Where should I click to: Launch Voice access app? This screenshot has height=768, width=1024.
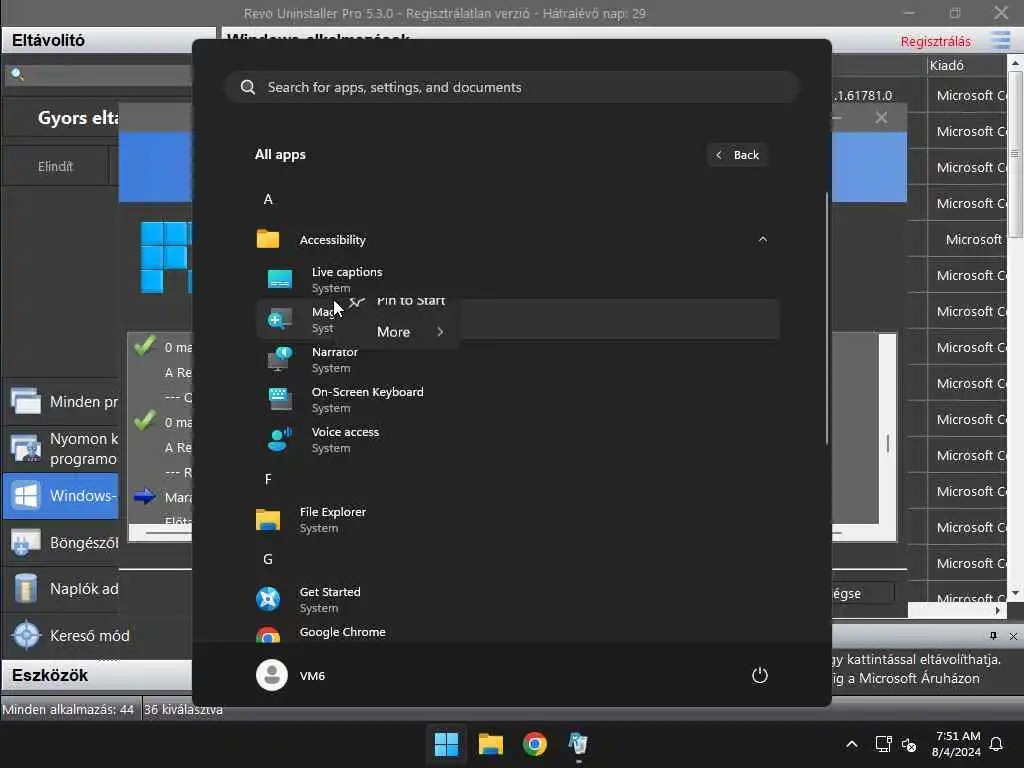coord(517,440)
